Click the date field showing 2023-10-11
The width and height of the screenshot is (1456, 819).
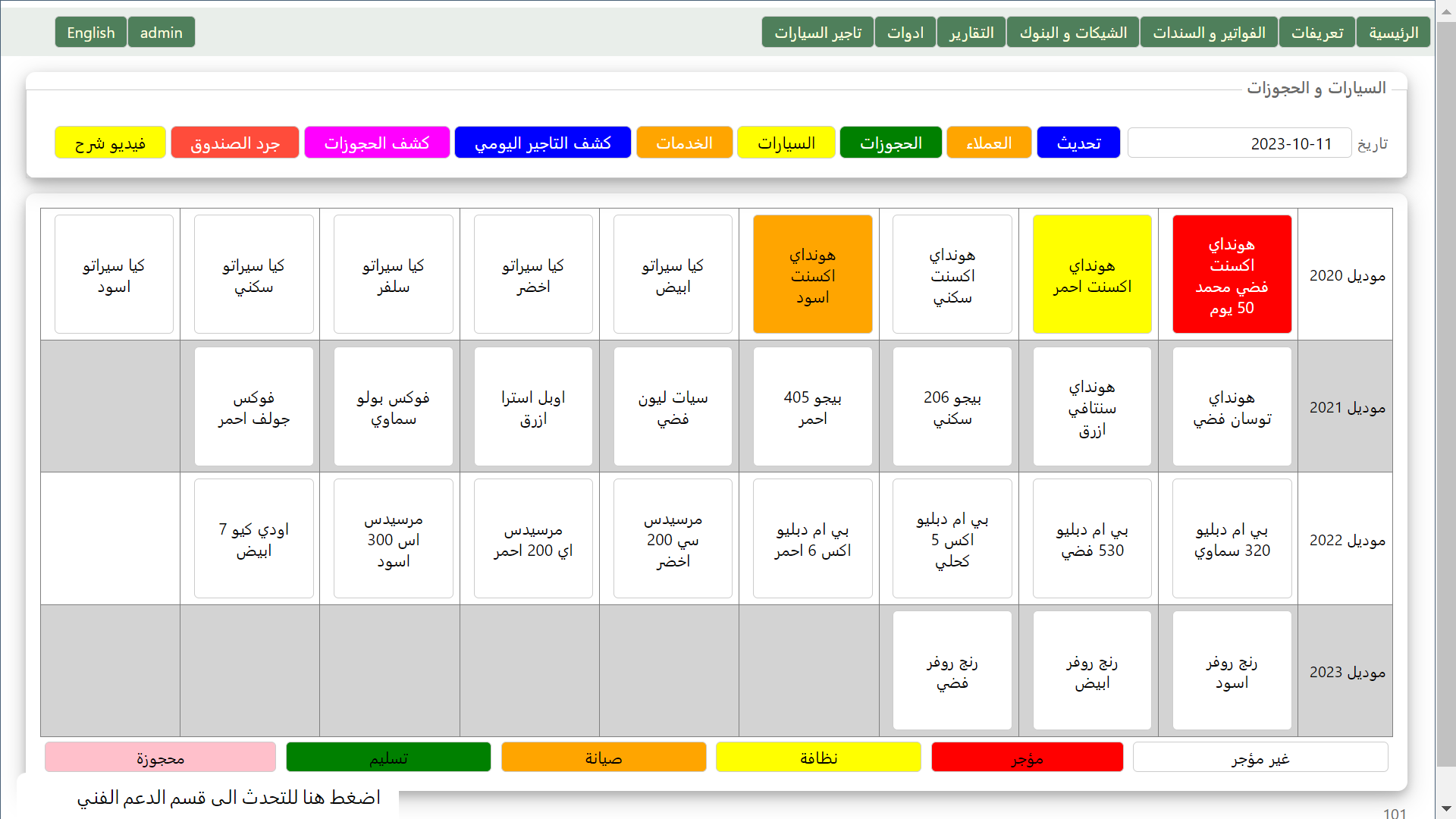pos(1239,143)
